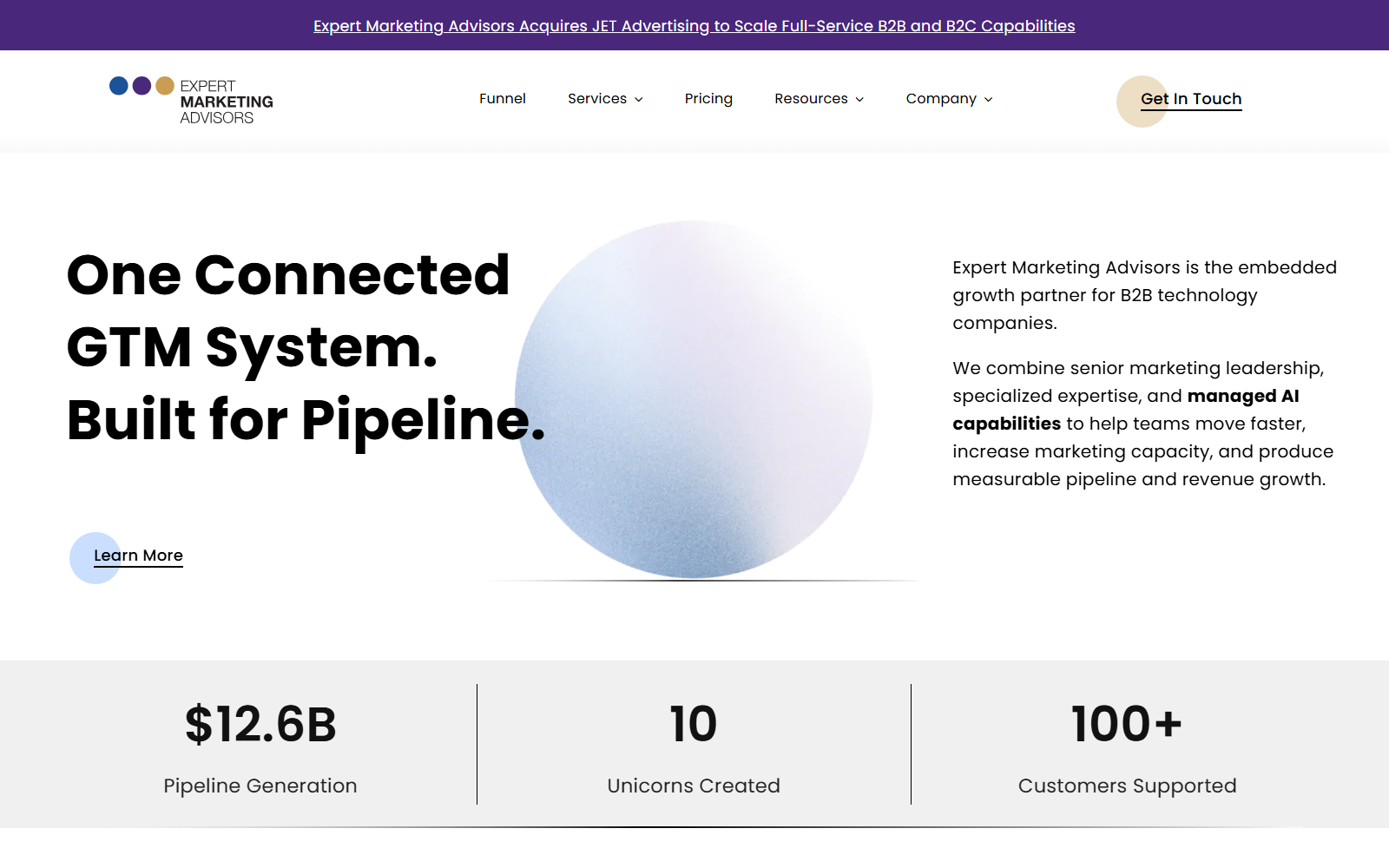The height and width of the screenshot is (868, 1389).
Task: Click the 'Unicorns Created' label
Action: (x=694, y=786)
